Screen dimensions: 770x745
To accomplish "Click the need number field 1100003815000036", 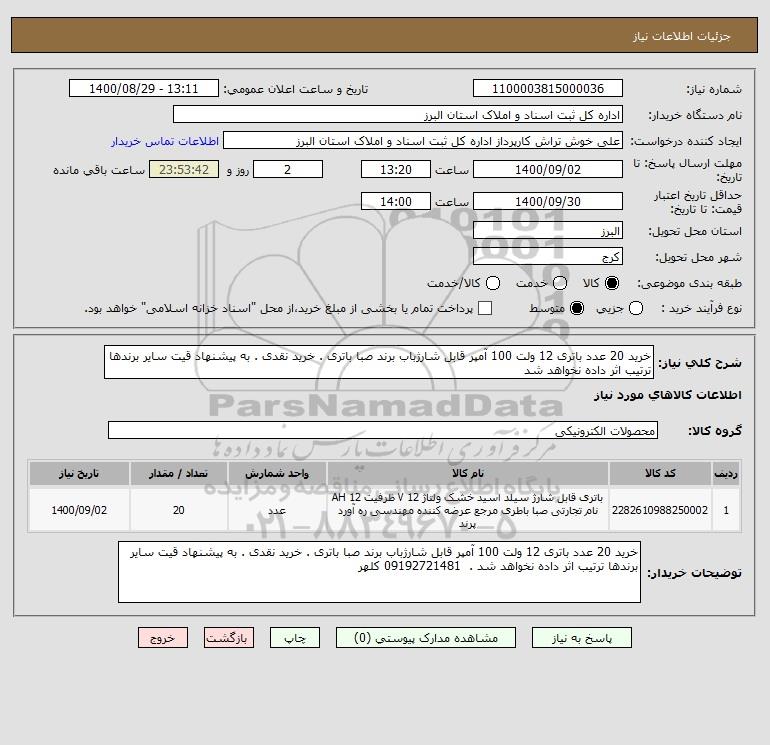I will tap(548, 89).
